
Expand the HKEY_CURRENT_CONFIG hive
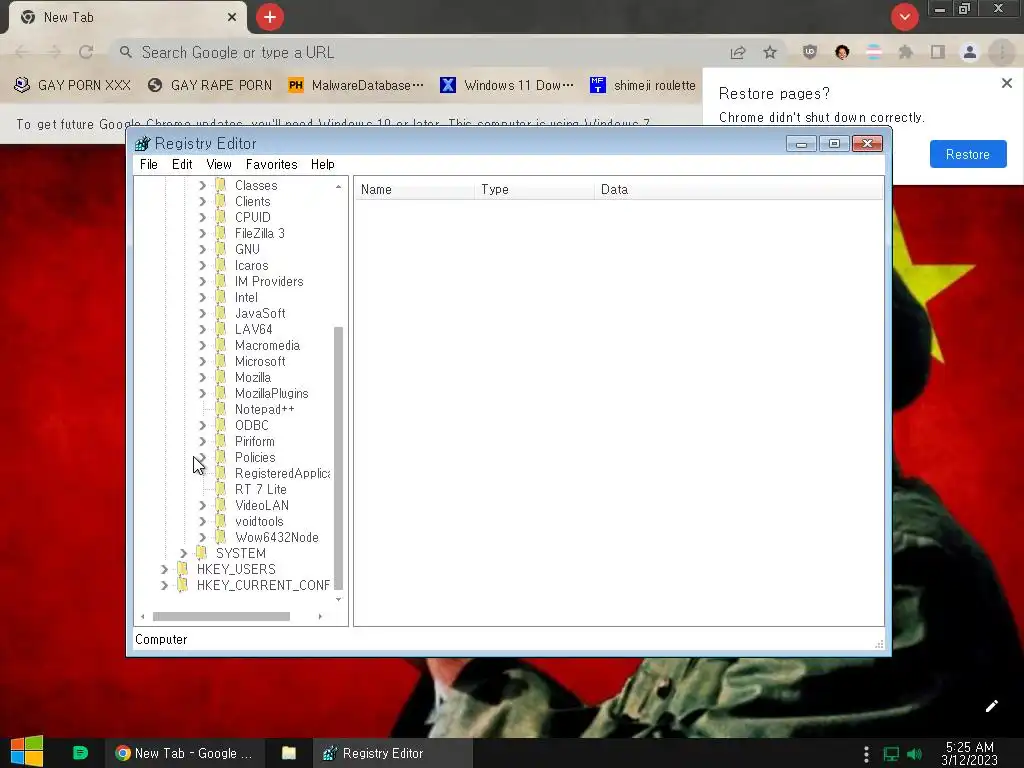(x=165, y=586)
